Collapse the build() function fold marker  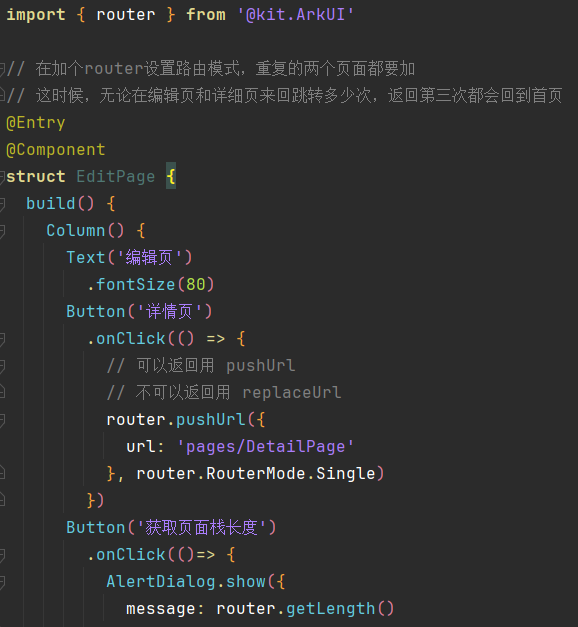2,204
